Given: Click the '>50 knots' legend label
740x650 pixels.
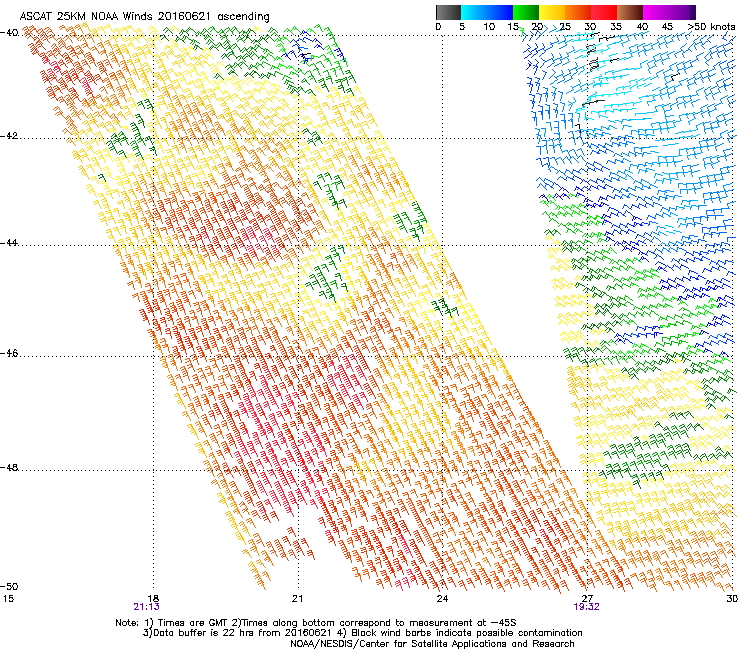Looking at the screenshot, I should [711, 27].
